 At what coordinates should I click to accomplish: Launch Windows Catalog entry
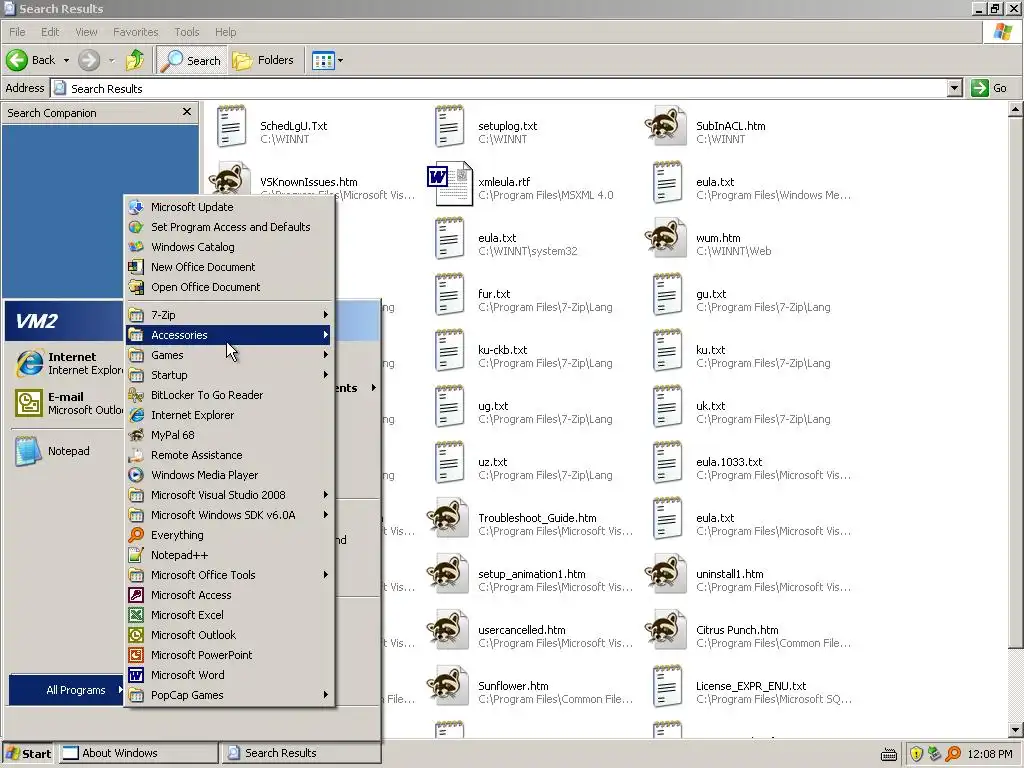[x=229, y=247]
